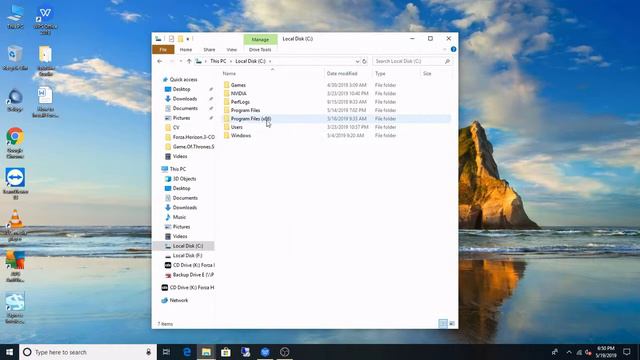Image resolution: width=640 pixels, height=360 pixels.
Task: Open TeamViewer desktop shortcut
Action: 15,183
